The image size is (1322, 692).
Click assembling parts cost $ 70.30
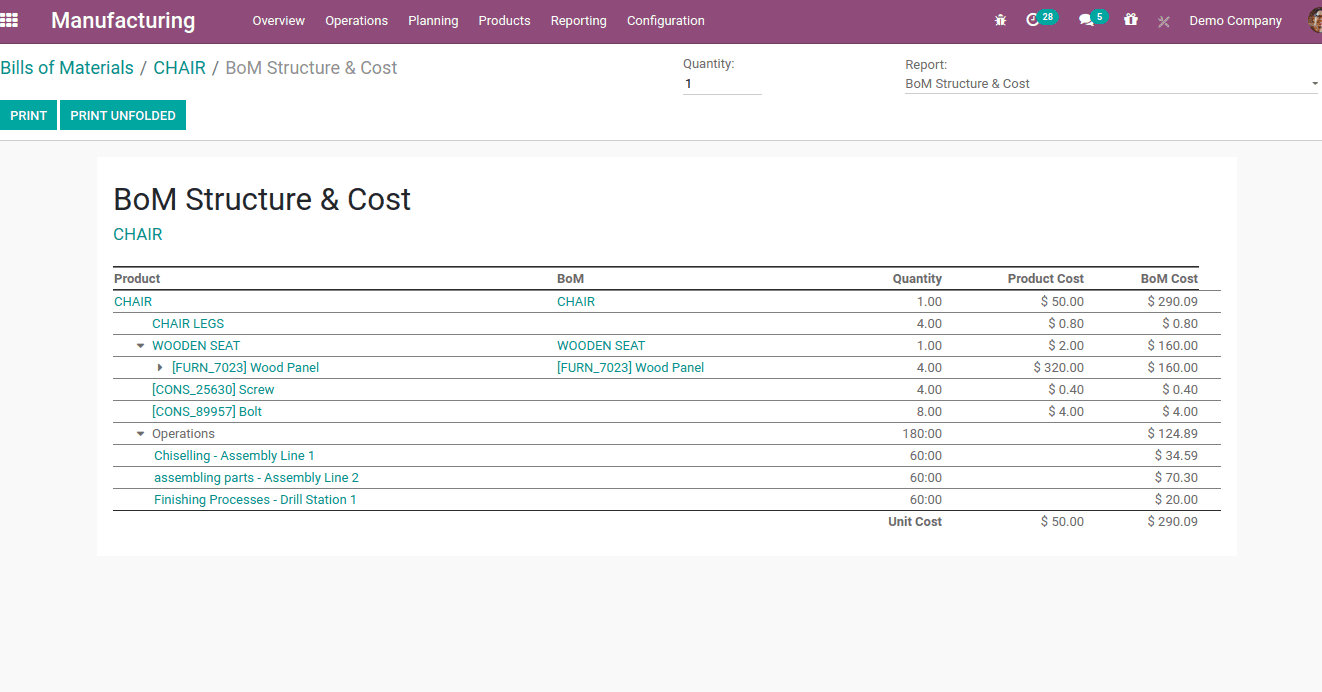point(1176,478)
